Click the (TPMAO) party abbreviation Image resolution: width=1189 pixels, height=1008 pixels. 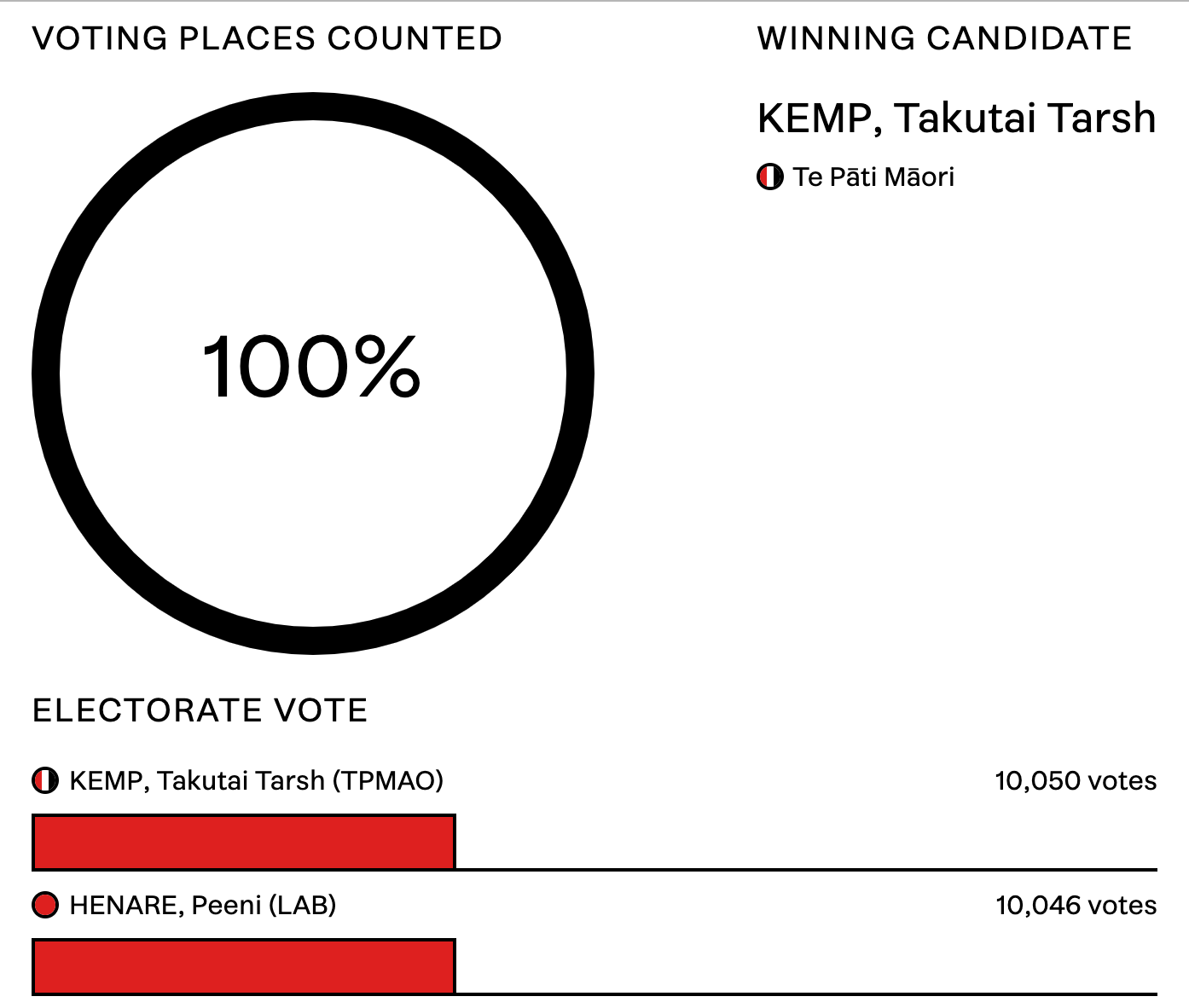coord(388,780)
